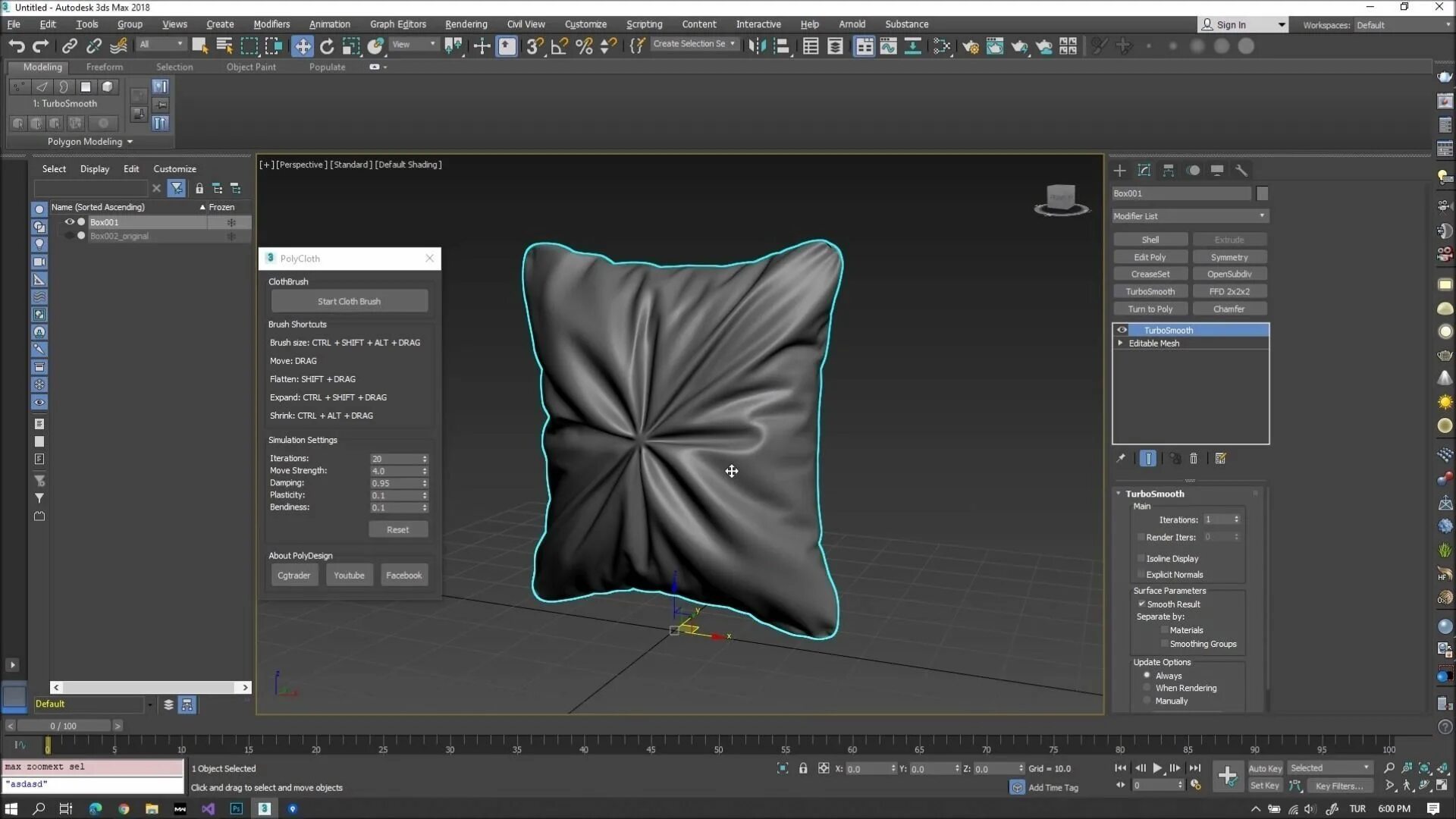Click the Zoom Extents Selected icon
Viewport: 1456px width, 819px height.
point(1424,768)
